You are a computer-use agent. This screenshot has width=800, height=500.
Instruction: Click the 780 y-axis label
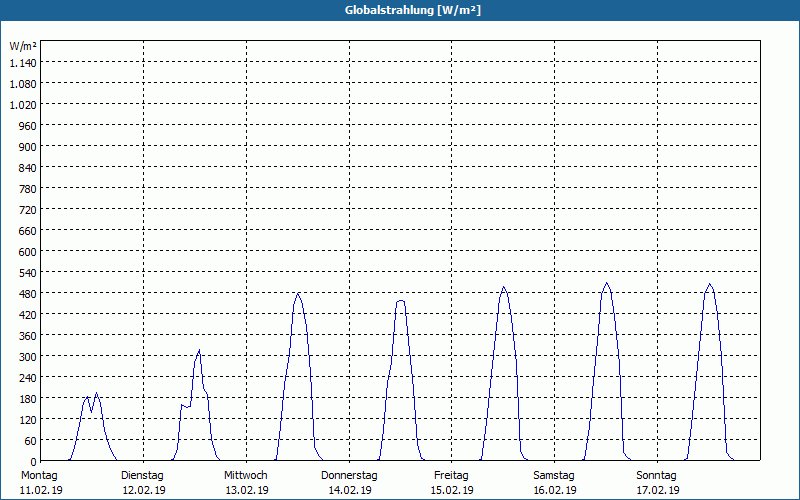tap(28, 189)
